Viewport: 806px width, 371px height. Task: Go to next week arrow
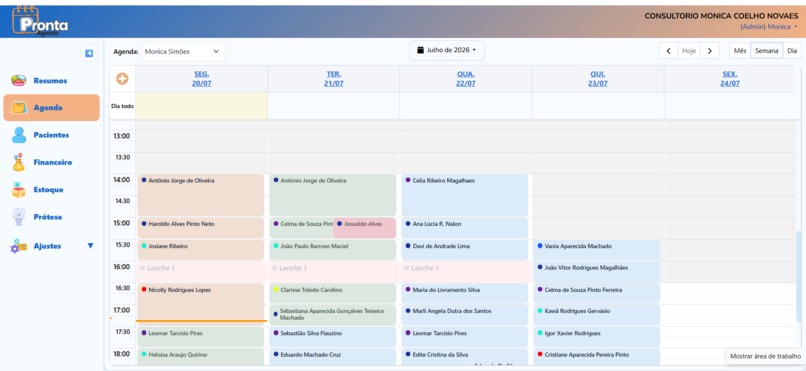point(710,51)
